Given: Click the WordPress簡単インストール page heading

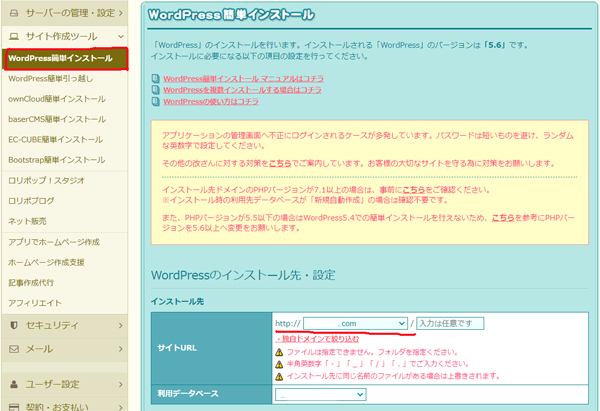Looking at the screenshot, I should (x=231, y=15).
